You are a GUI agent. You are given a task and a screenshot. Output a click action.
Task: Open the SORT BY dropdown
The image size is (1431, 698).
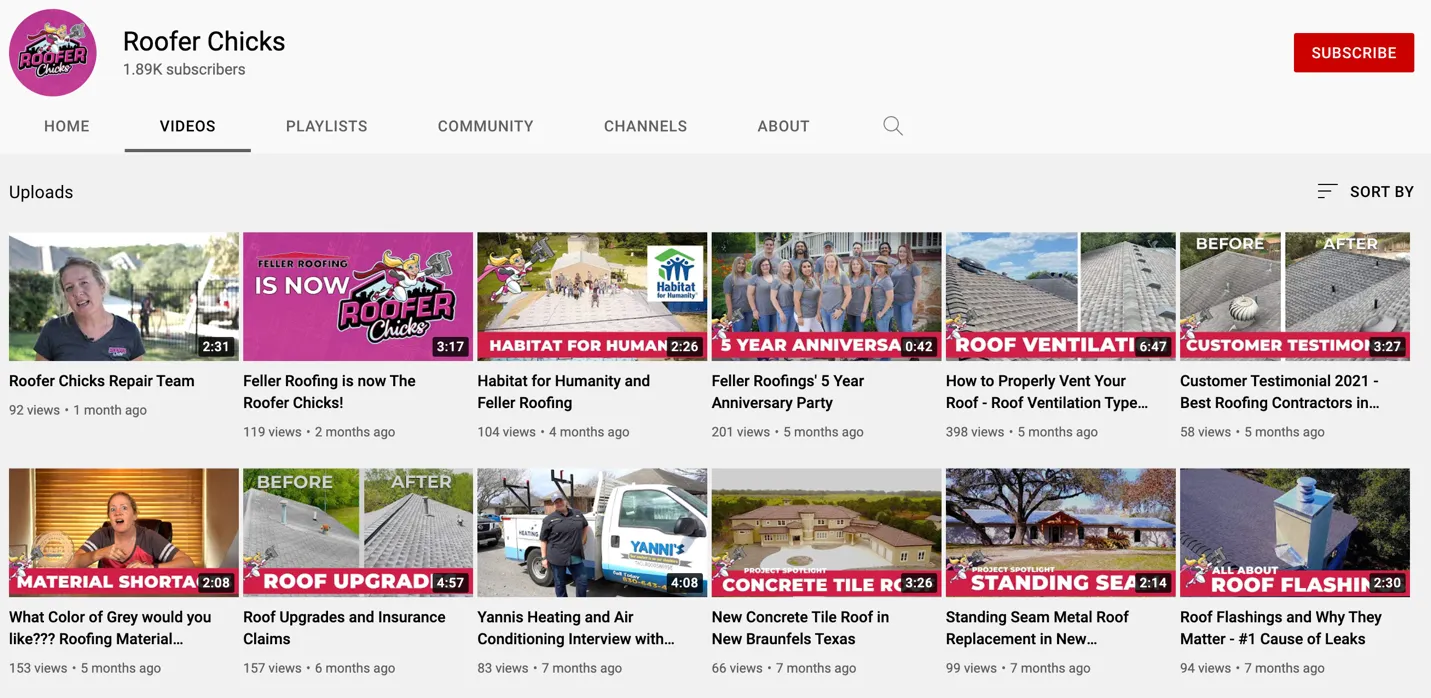1365,191
